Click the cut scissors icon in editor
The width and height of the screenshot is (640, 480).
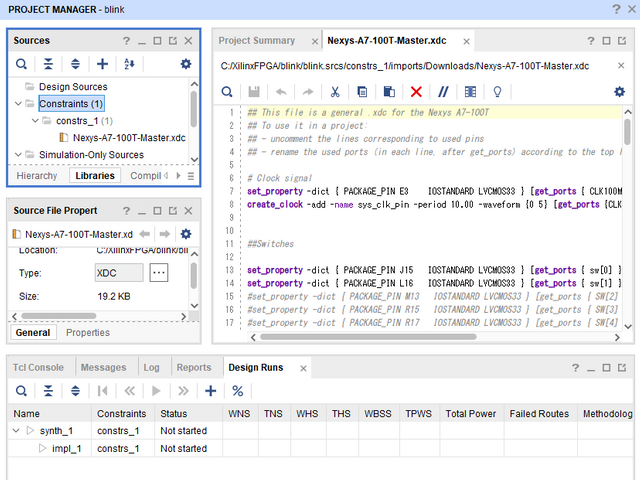(x=335, y=91)
